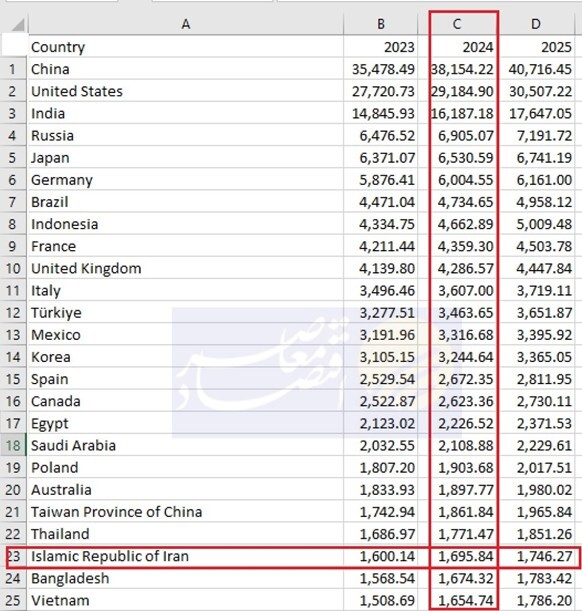Select column B header
The height and width of the screenshot is (611, 582).
pyautogui.click(x=381, y=24)
